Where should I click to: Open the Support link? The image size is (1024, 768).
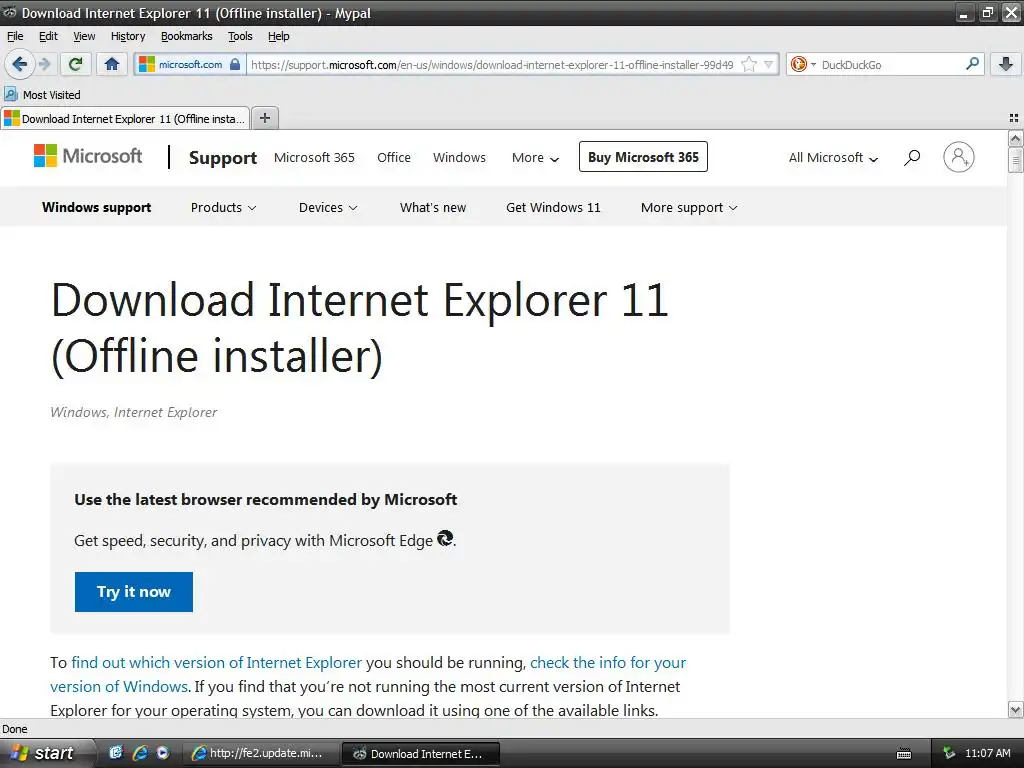[223, 157]
